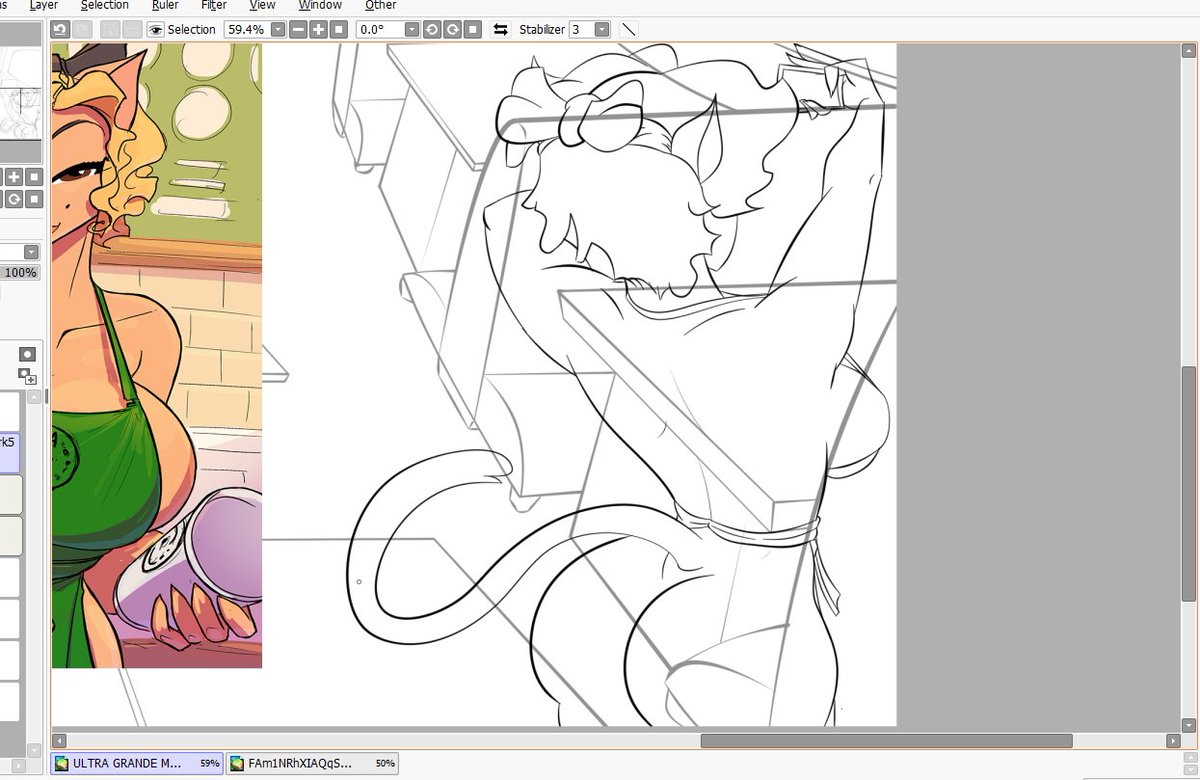Click horizontal scrollbar left arrow
The height and width of the screenshot is (780, 1200).
tap(58, 741)
